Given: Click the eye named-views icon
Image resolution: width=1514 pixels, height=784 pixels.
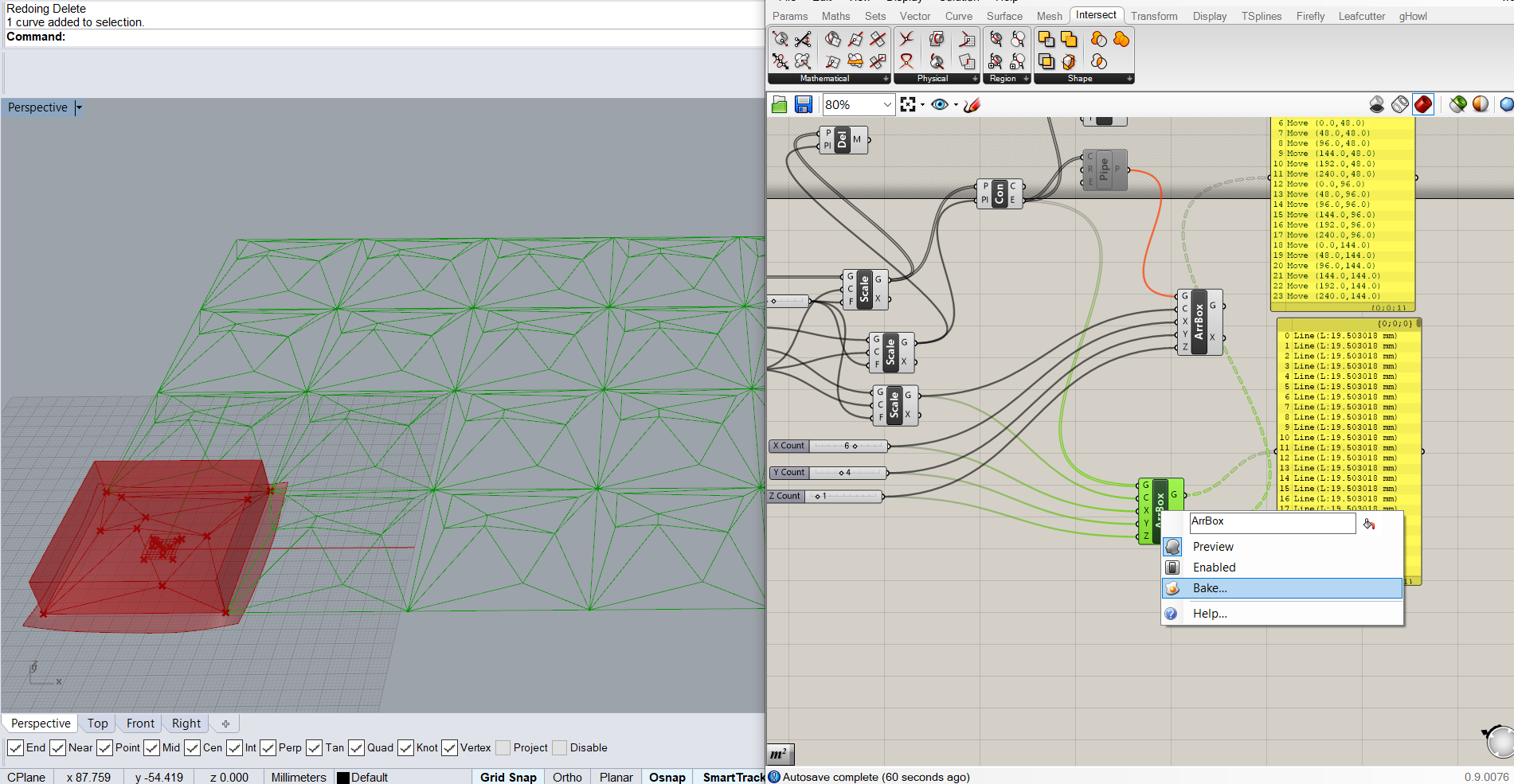Looking at the screenshot, I should click(940, 104).
